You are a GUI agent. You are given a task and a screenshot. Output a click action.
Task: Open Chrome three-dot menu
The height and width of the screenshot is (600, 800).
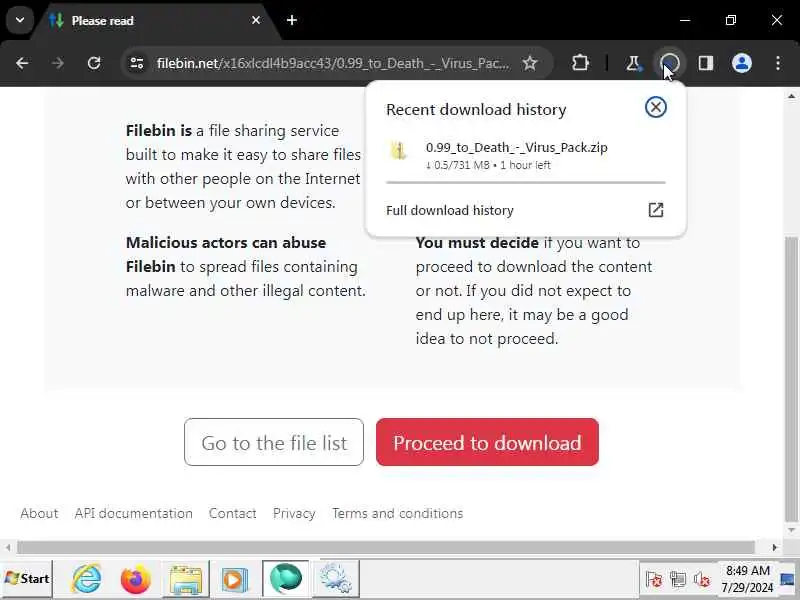(778, 63)
